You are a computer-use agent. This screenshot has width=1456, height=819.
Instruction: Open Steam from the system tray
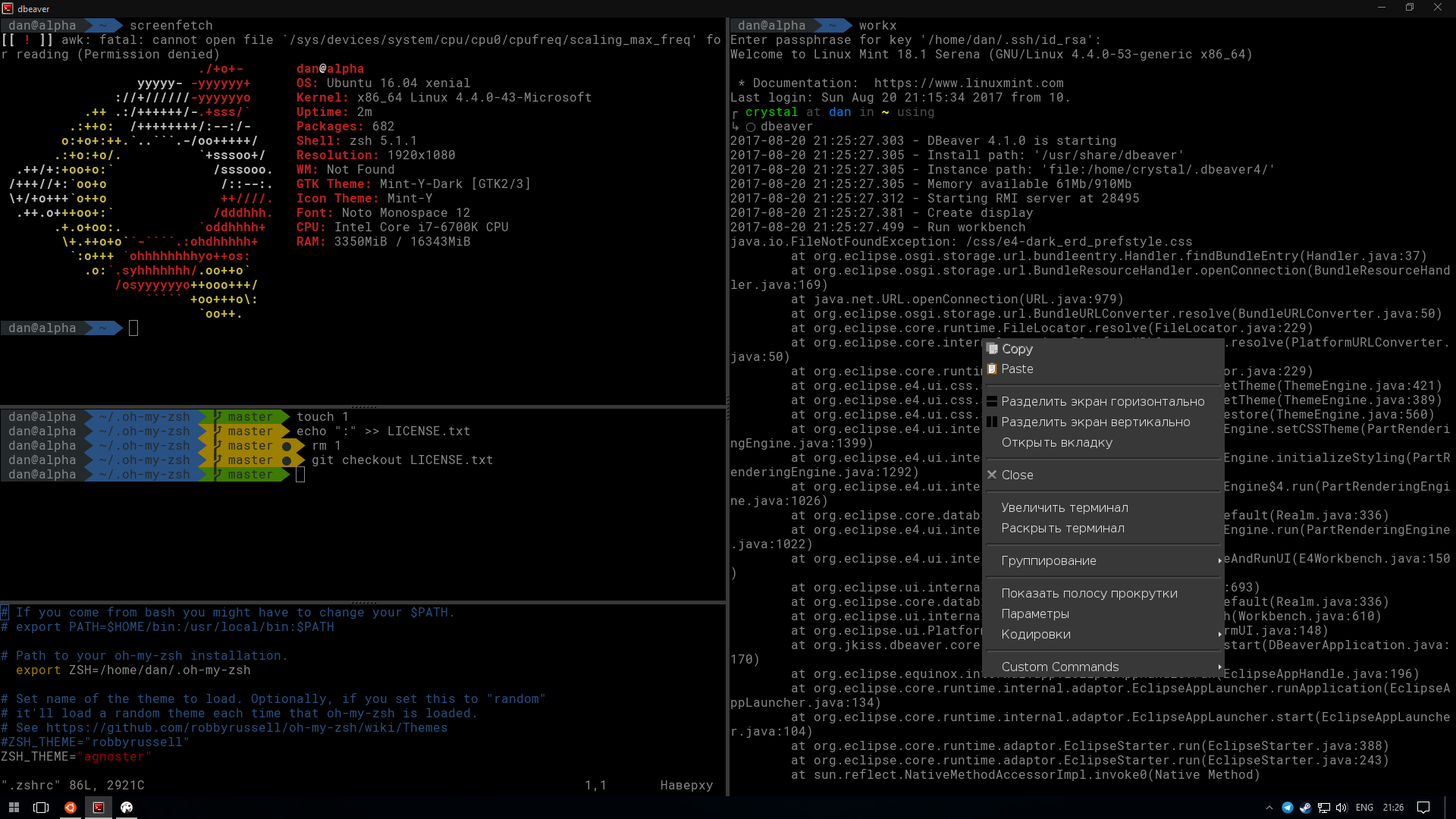pos(1305,808)
